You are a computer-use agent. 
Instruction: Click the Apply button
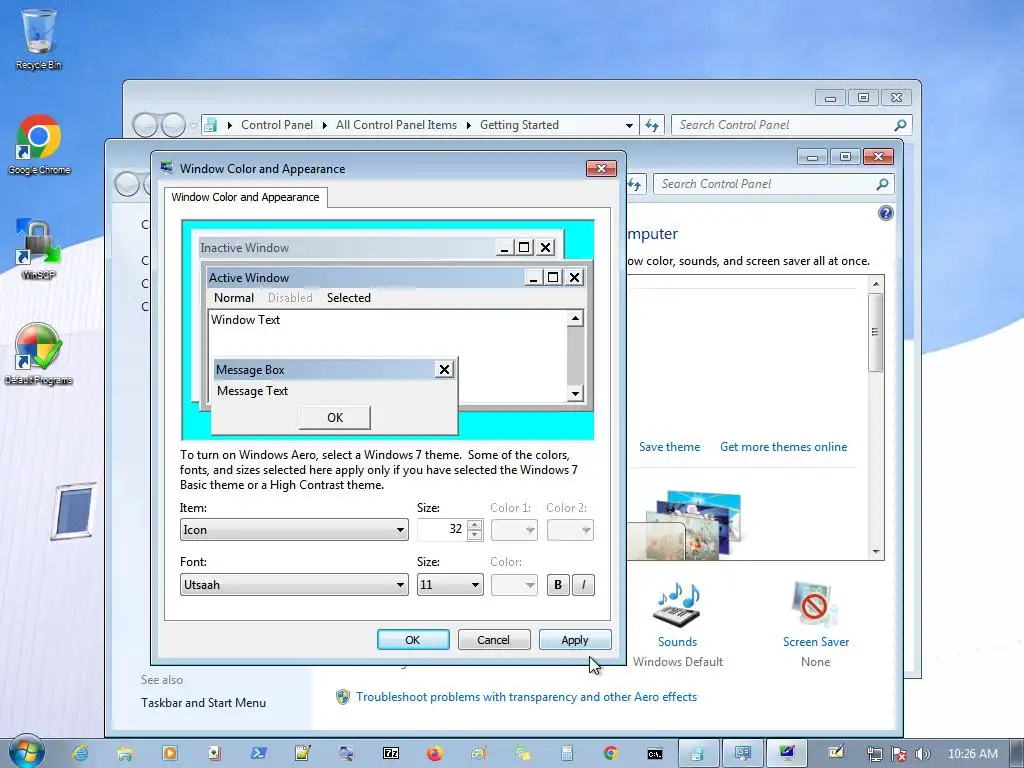[575, 640]
